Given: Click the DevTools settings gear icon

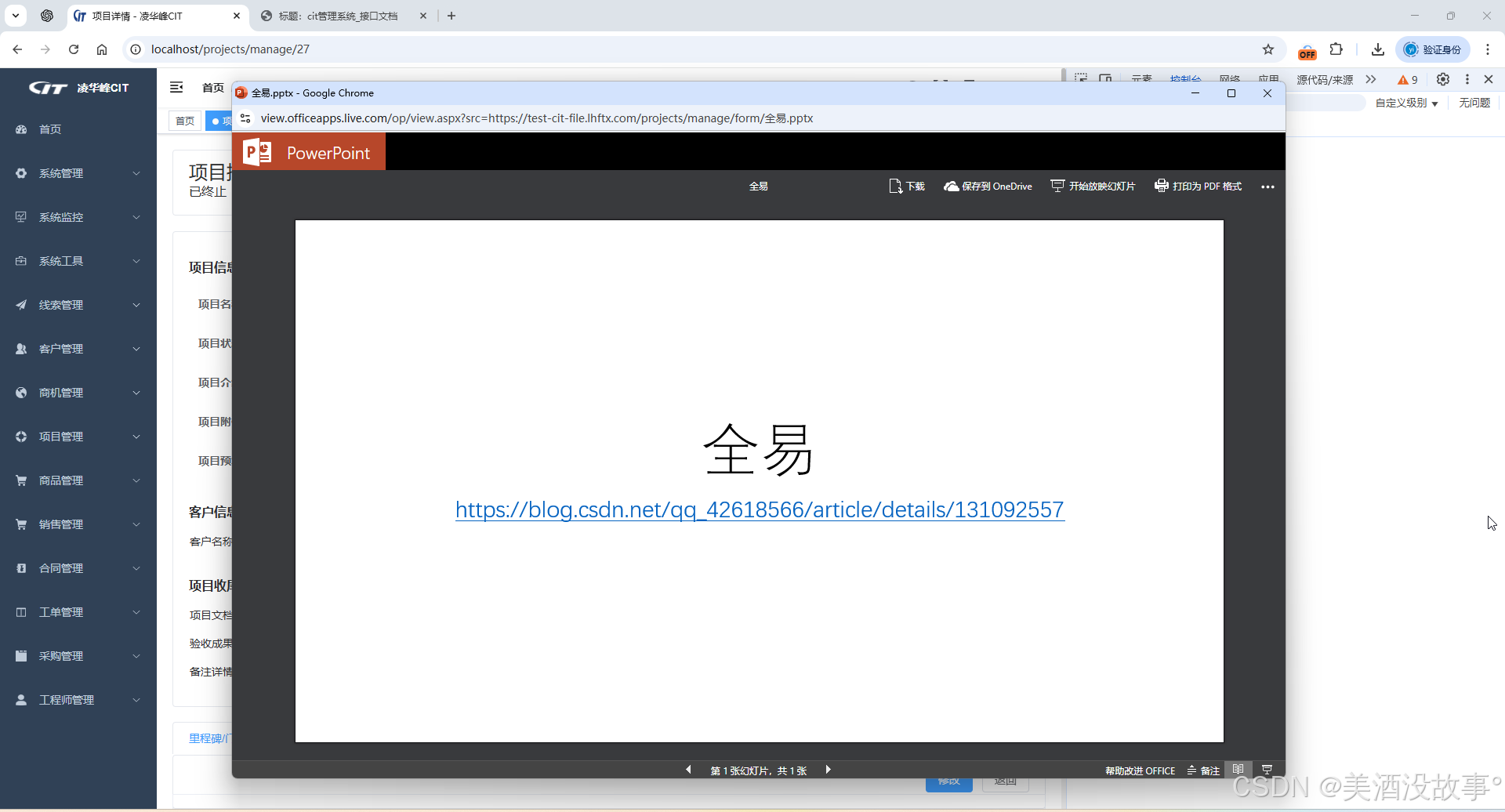Looking at the screenshot, I should (x=1443, y=79).
